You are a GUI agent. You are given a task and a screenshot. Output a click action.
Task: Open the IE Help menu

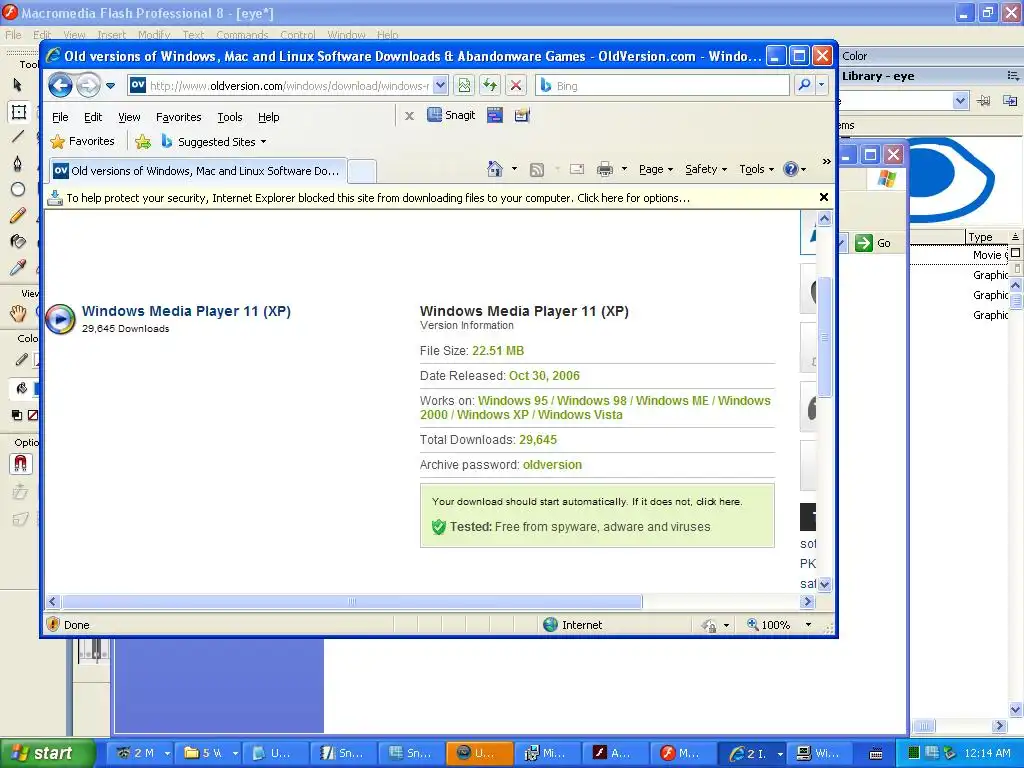(268, 117)
